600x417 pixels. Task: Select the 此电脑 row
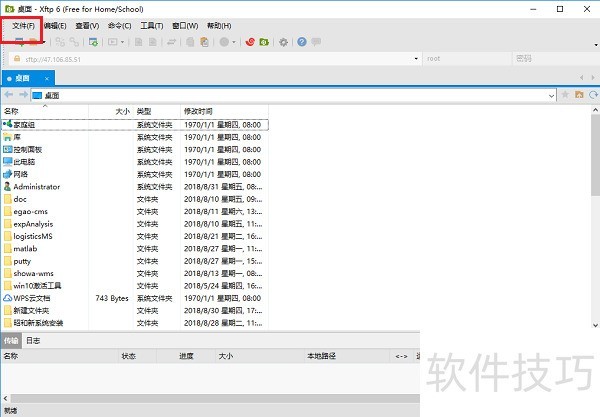pyautogui.click(x=135, y=162)
